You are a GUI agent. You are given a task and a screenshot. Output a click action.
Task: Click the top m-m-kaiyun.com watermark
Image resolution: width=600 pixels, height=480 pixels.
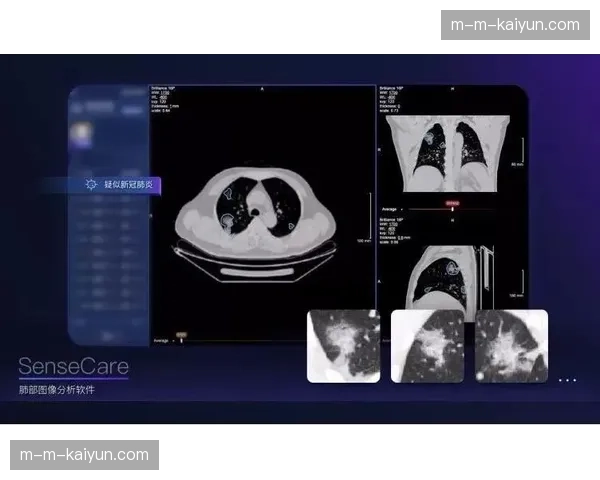516,25
